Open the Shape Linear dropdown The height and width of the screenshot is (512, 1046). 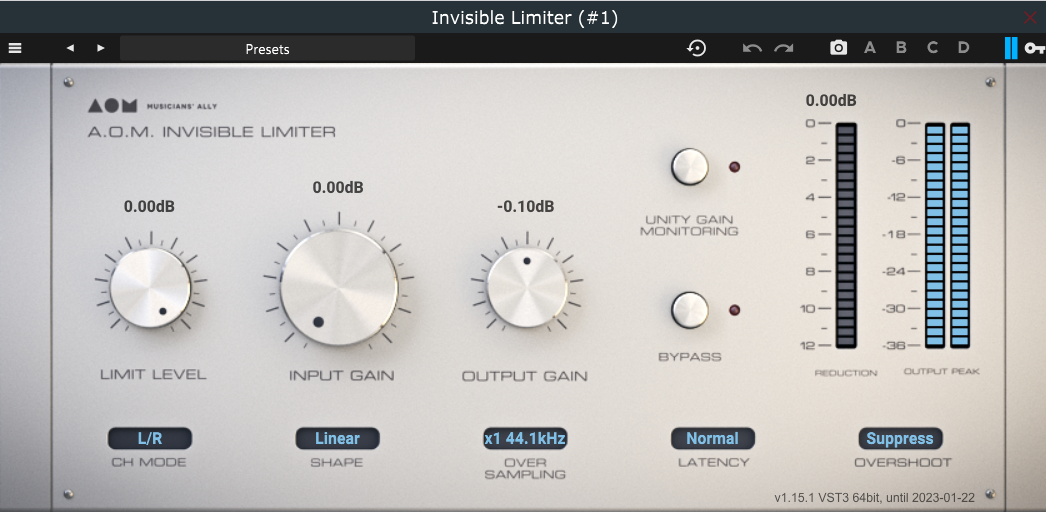(338, 439)
